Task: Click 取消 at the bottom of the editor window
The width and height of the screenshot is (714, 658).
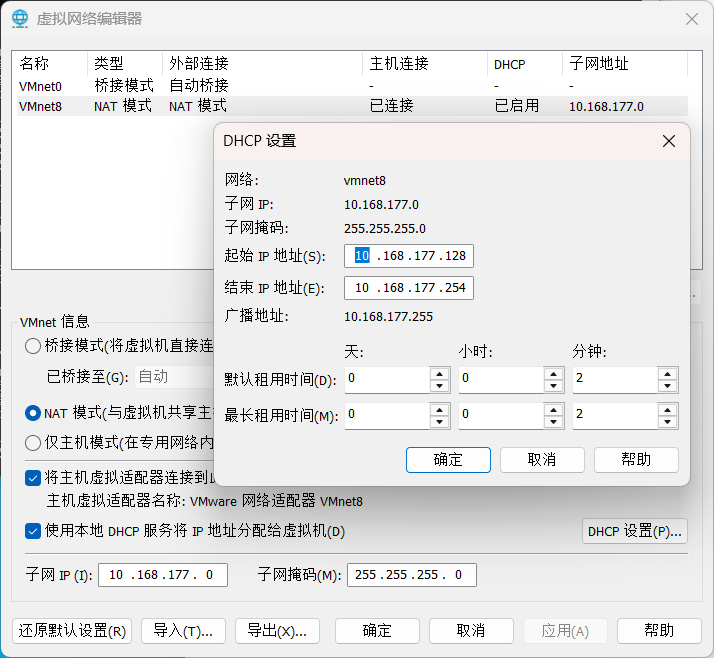Action: tap(471, 631)
